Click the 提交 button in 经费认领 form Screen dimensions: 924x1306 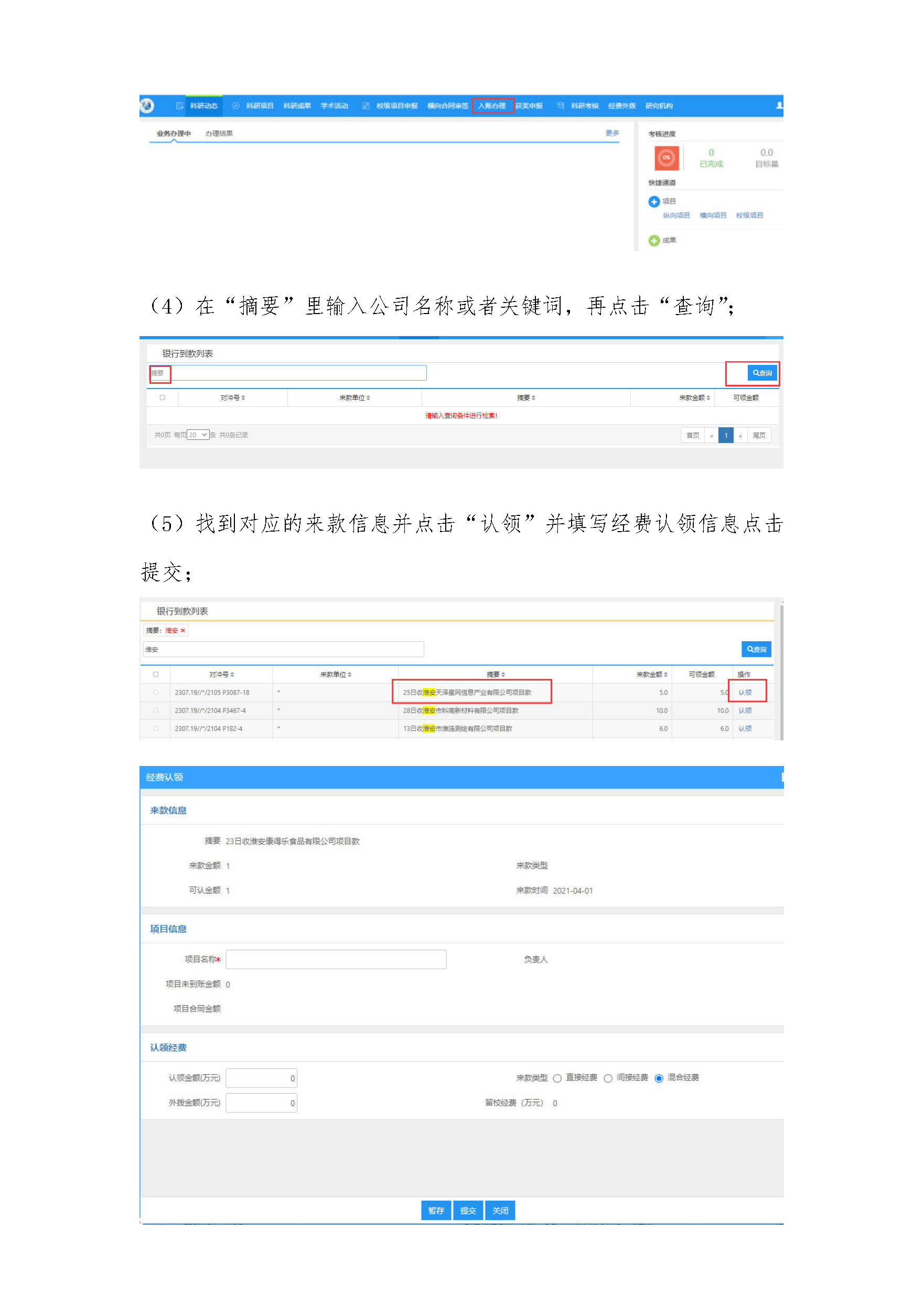pyautogui.click(x=468, y=1211)
